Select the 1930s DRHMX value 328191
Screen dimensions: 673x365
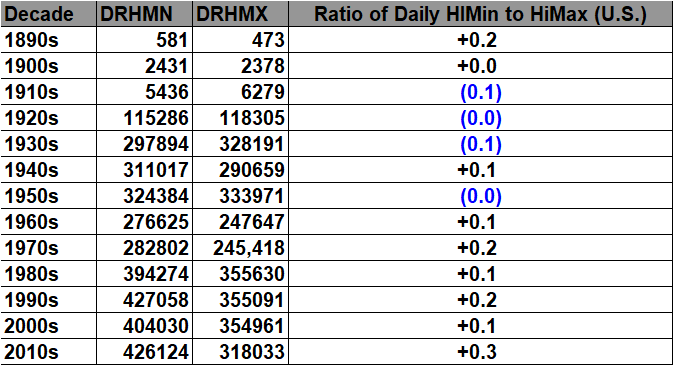(252, 144)
